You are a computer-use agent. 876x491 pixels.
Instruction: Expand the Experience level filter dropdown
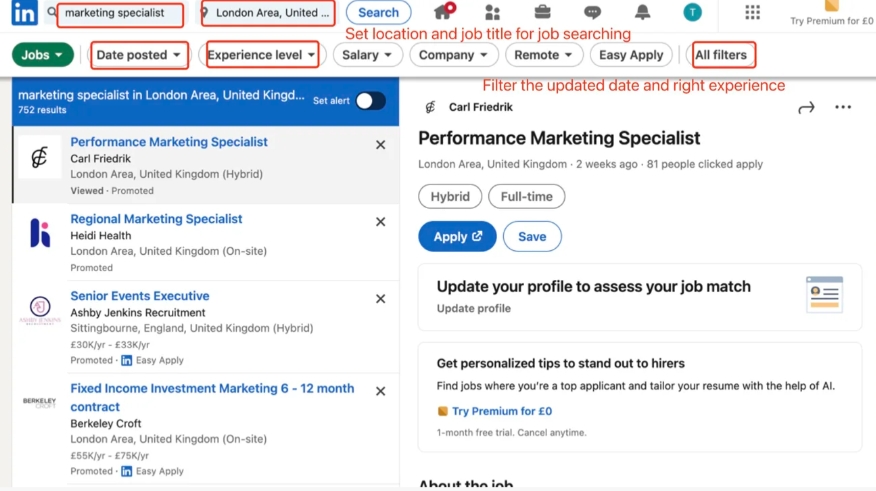[262, 55]
